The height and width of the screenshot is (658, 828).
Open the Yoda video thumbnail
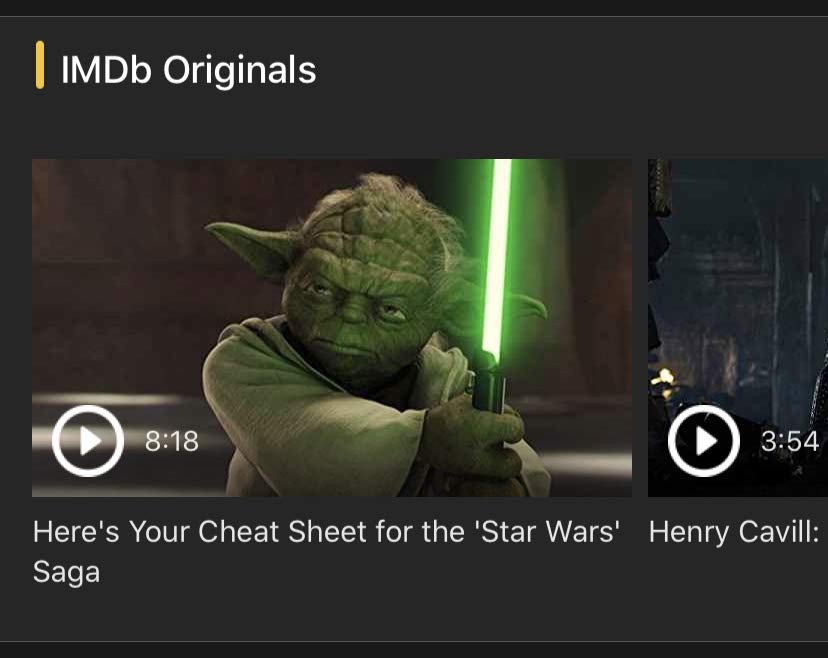click(332, 327)
